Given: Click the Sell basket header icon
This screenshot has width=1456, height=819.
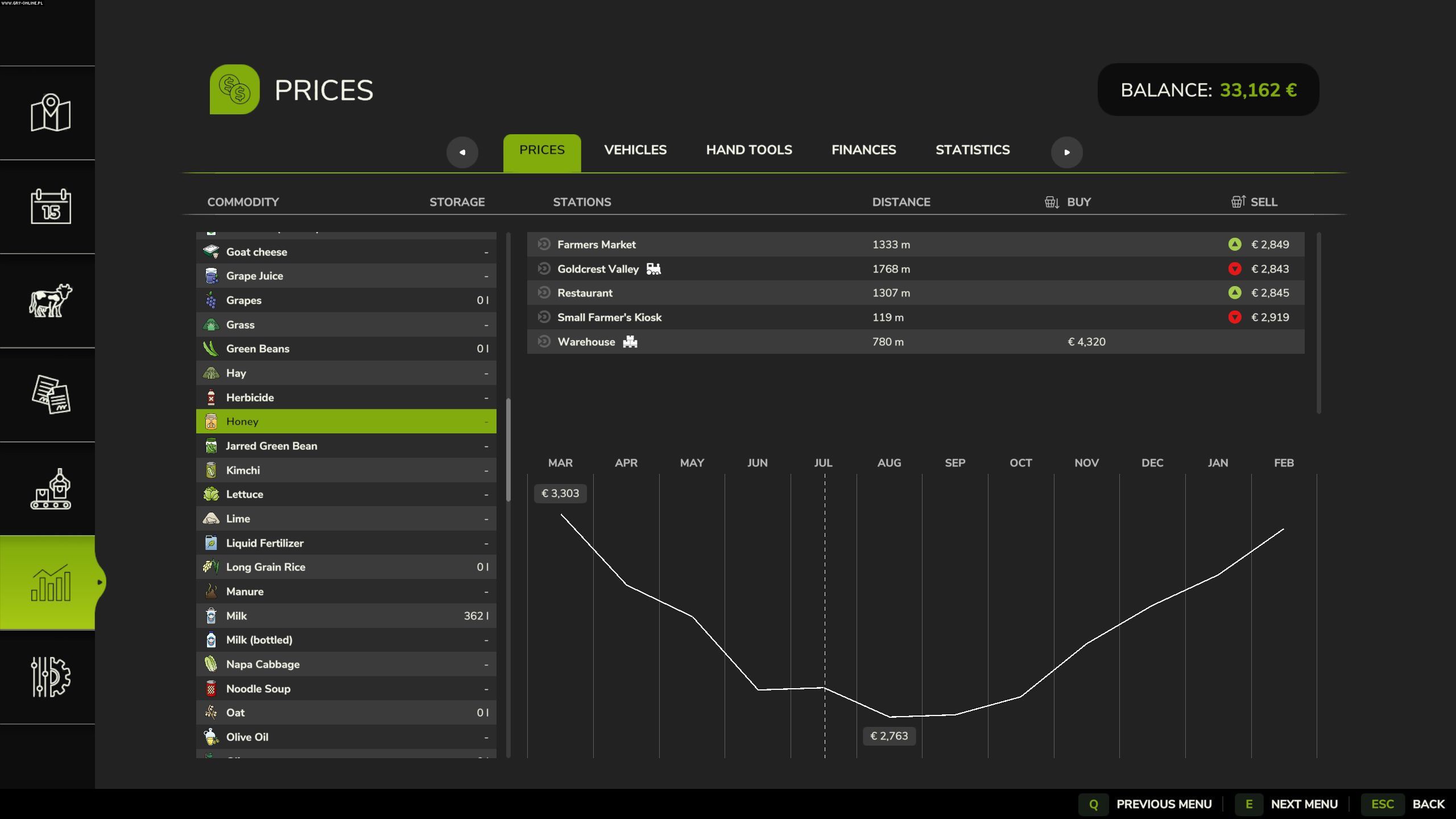Looking at the screenshot, I should [x=1238, y=201].
